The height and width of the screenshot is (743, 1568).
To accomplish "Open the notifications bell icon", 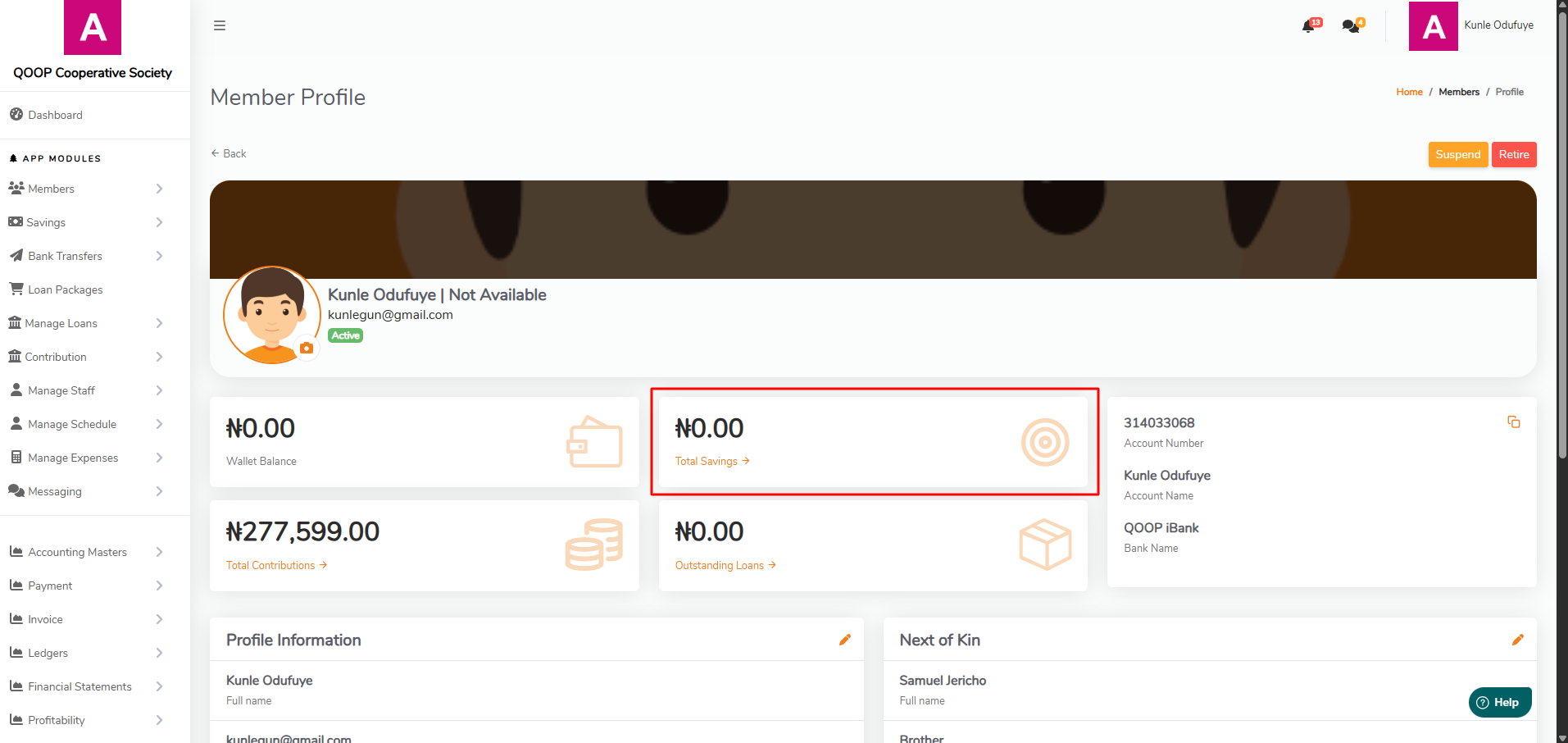I will click(x=1308, y=26).
